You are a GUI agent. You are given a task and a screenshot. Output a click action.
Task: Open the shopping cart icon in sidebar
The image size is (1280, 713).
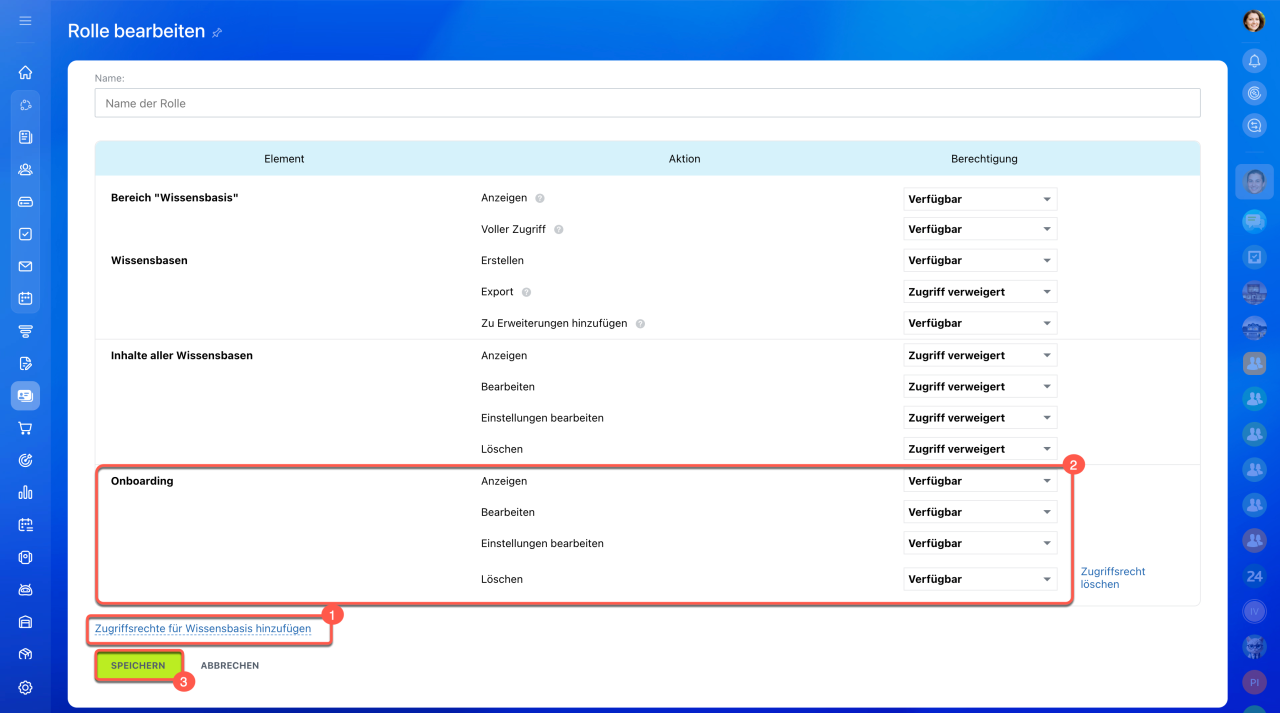(x=25, y=428)
